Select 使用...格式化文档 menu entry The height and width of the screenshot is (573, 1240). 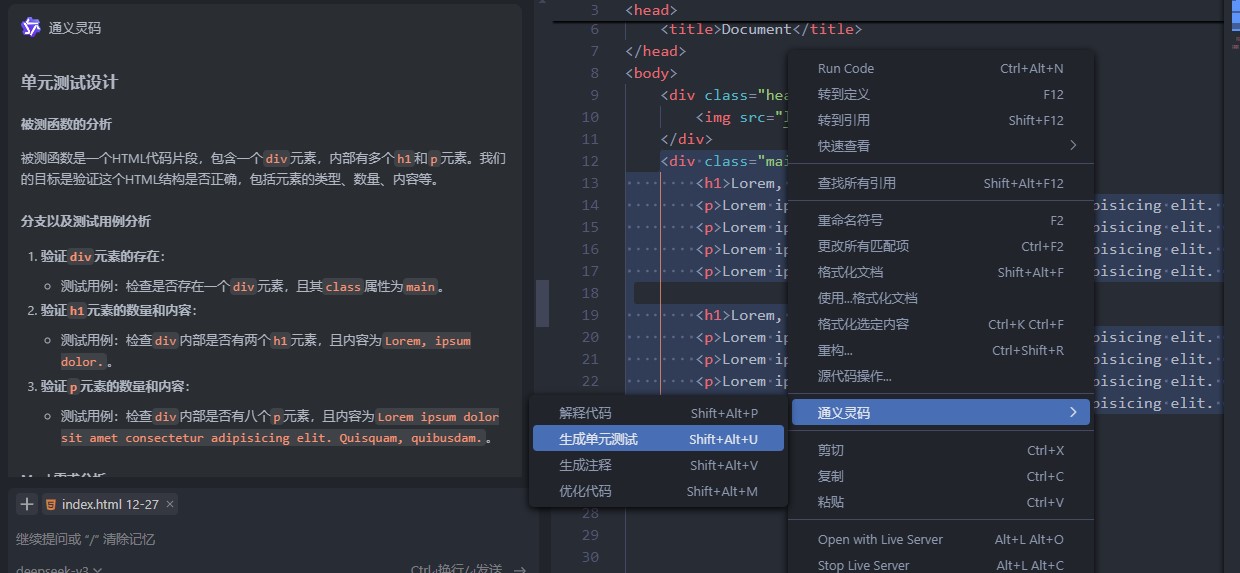(941, 298)
